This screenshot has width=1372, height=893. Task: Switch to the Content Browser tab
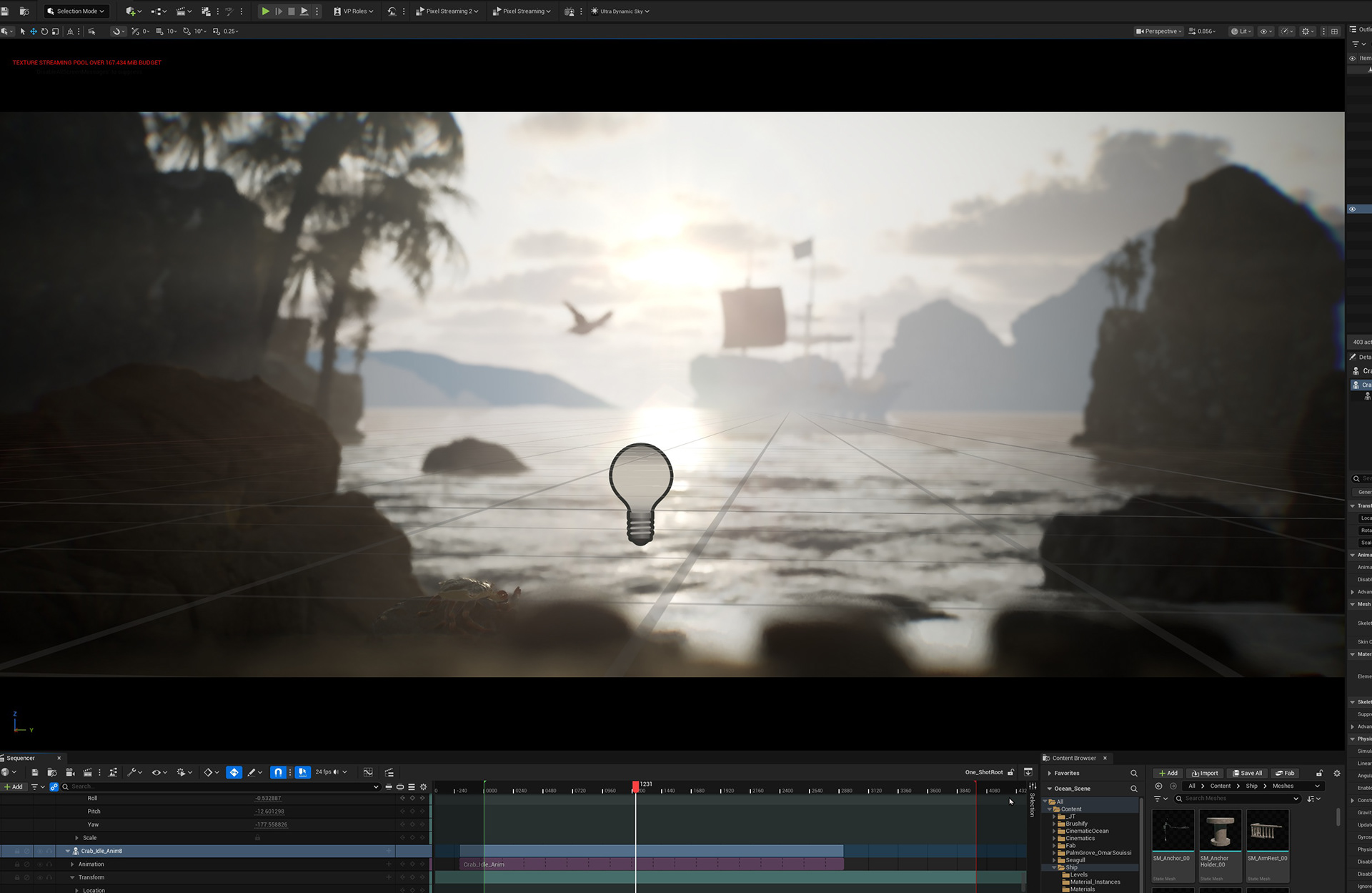click(1074, 758)
